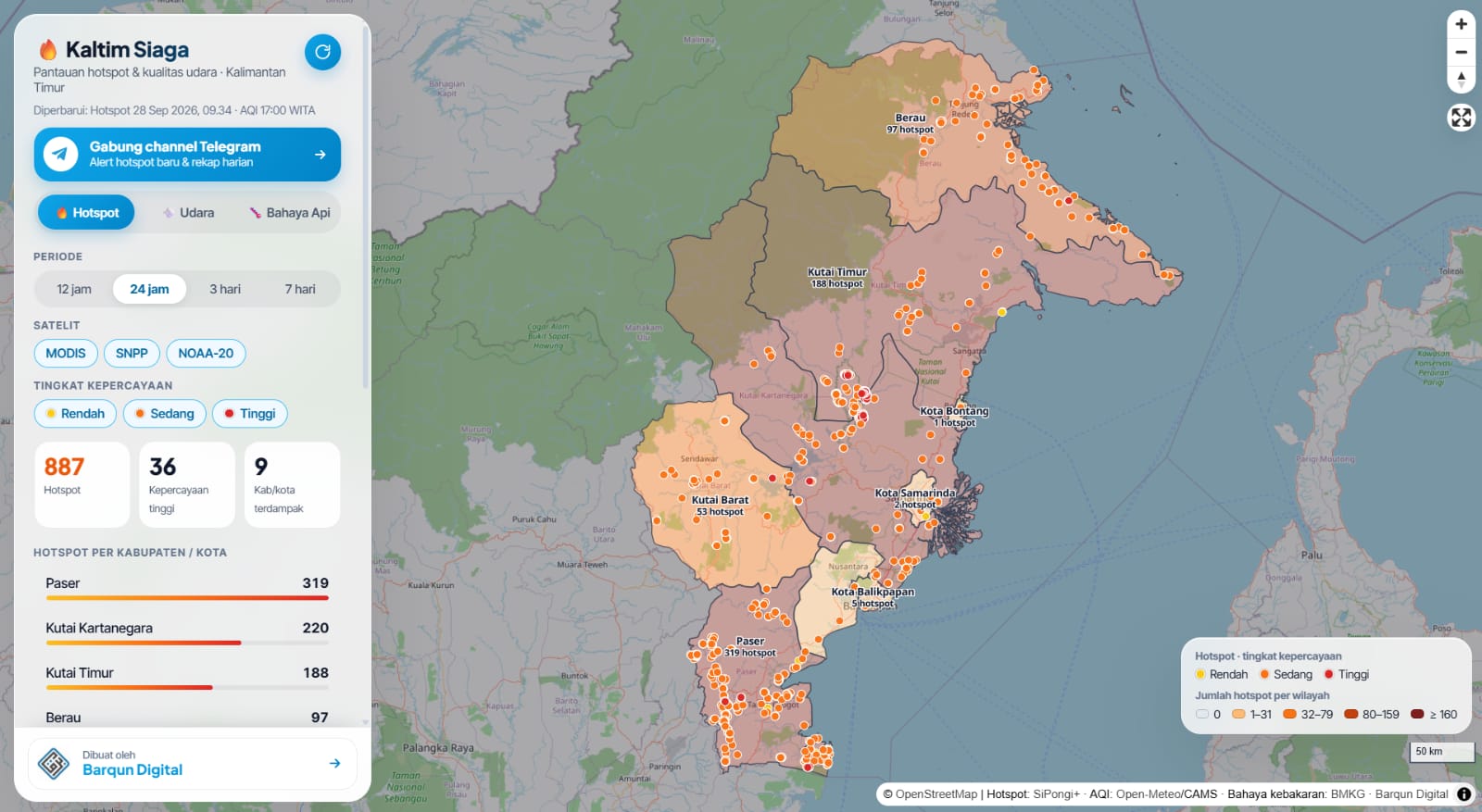Open map attribution info icon
Image resolution: width=1482 pixels, height=812 pixels.
[x=1463, y=793]
